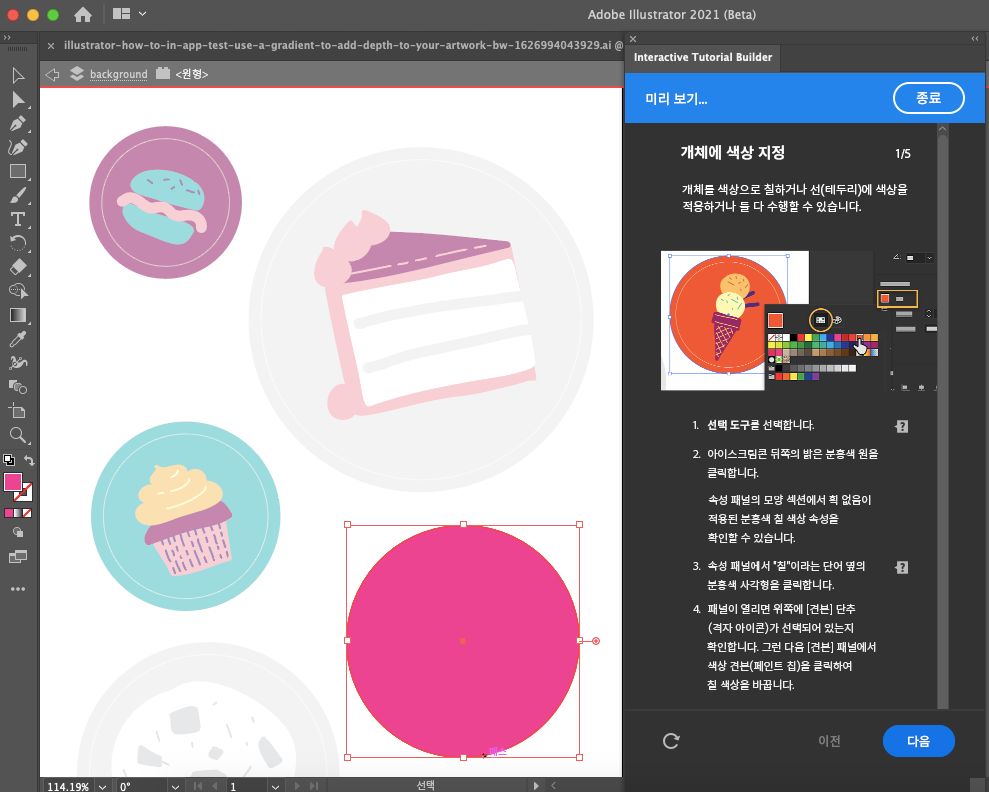This screenshot has width=989, height=792.
Task: Click the 0° rotation field
Action: click(x=143, y=786)
